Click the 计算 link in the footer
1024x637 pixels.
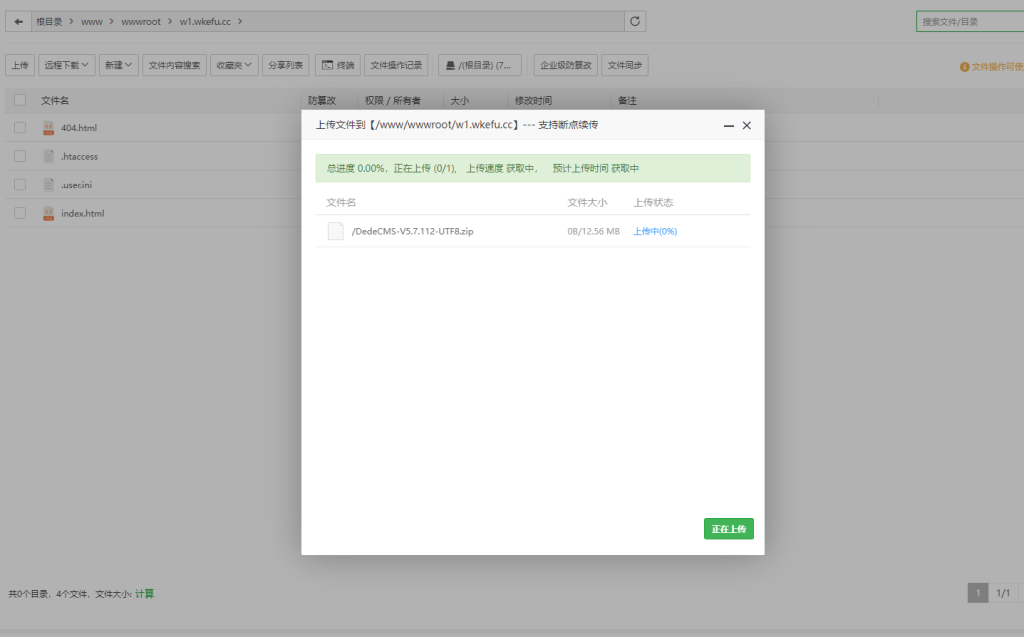145,594
